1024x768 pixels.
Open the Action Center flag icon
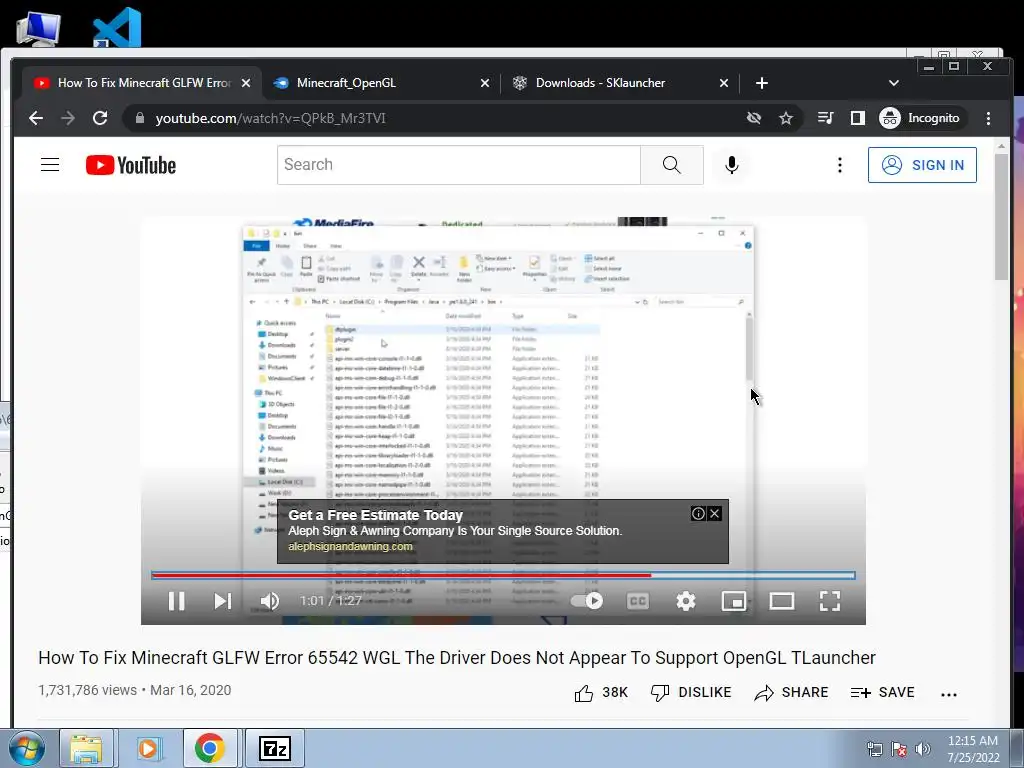pos(899,749)
